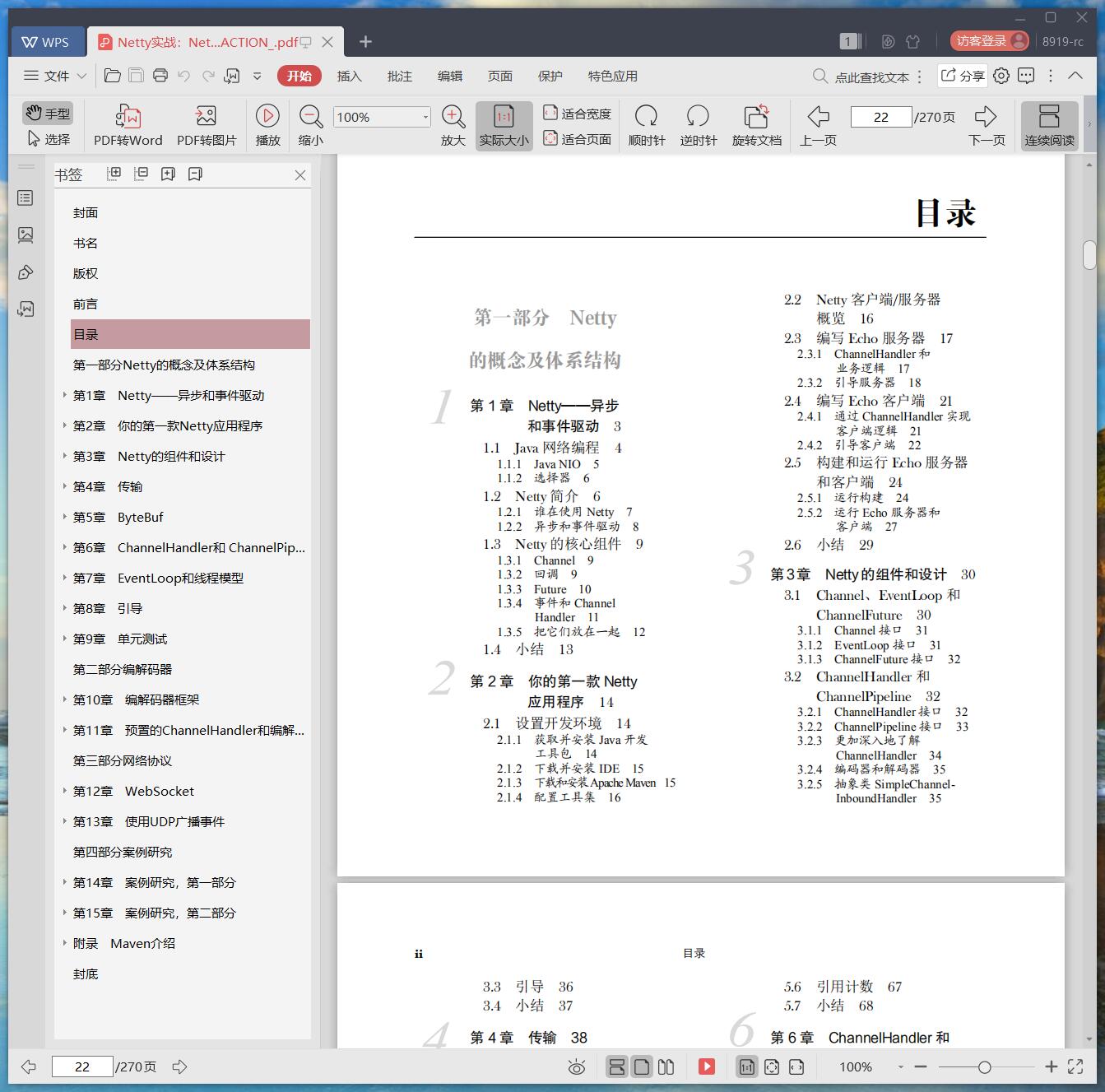Start red play button in status bar
Viewport: 1105px width, 1092px height.
click(x=707, y=1066)
